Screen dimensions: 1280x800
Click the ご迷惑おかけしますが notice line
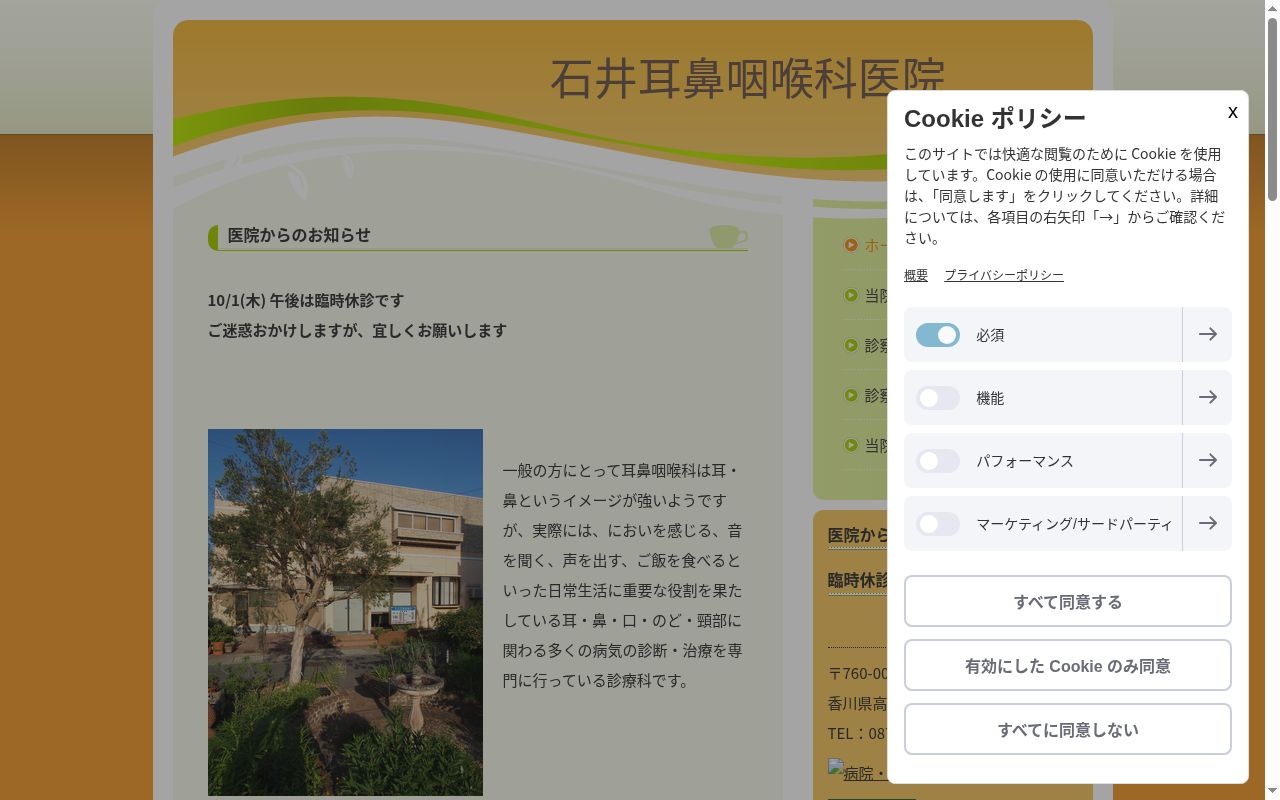357,330
